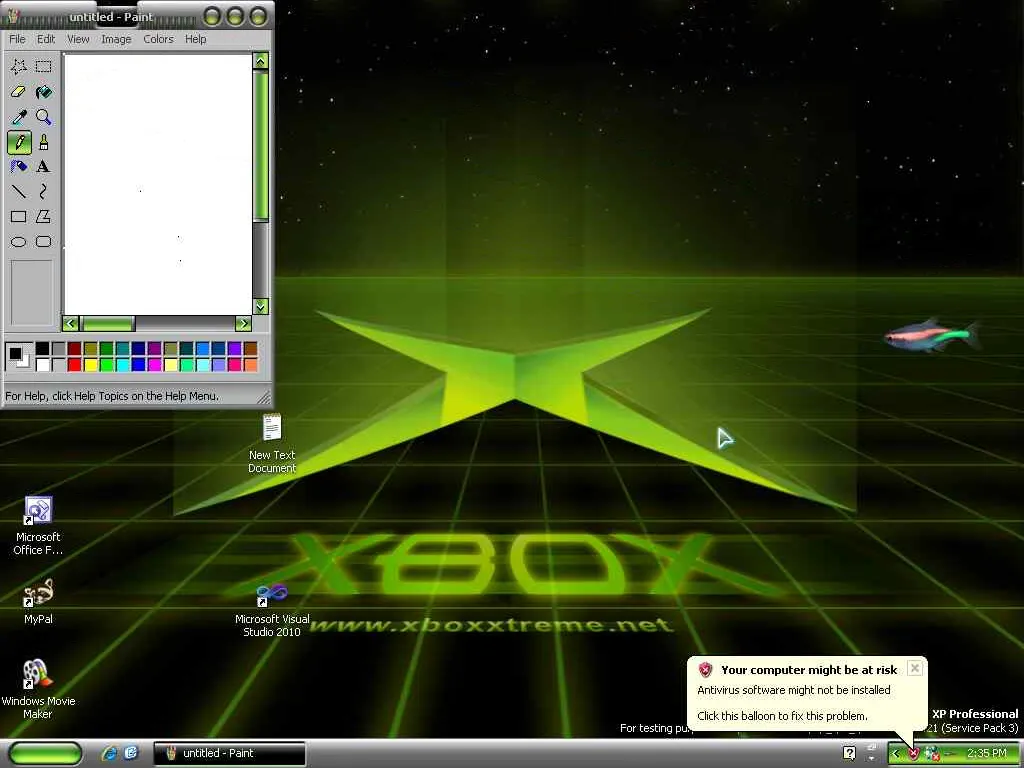Click the canvas scroll left arrow
Screen dimensions: 1024x768
(x=71, y=323)
